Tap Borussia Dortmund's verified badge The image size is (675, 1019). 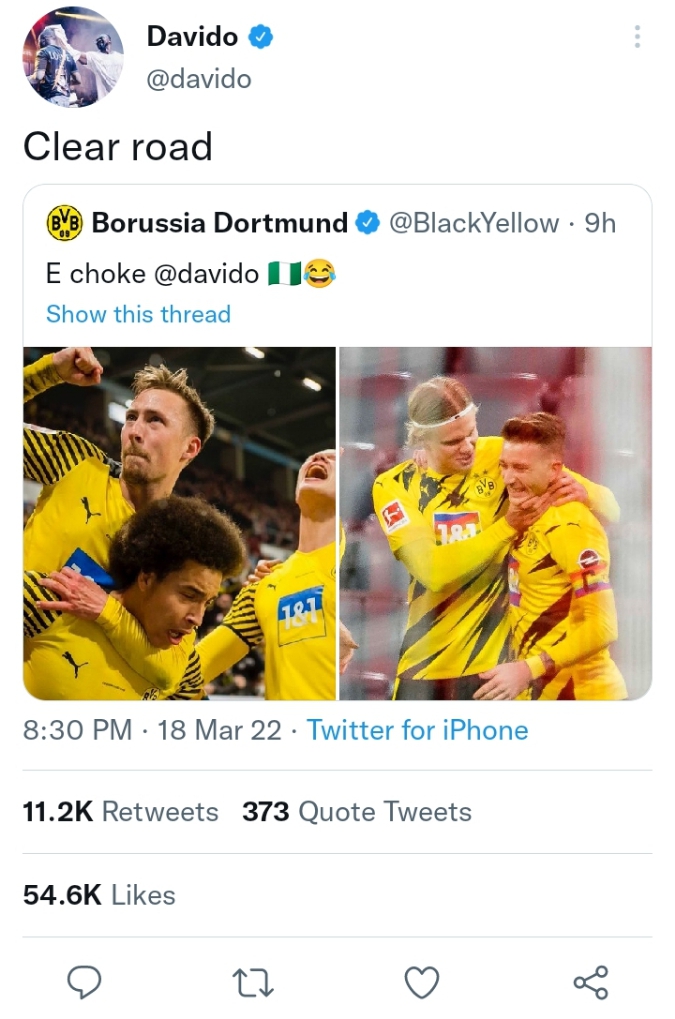click(368, 223)
